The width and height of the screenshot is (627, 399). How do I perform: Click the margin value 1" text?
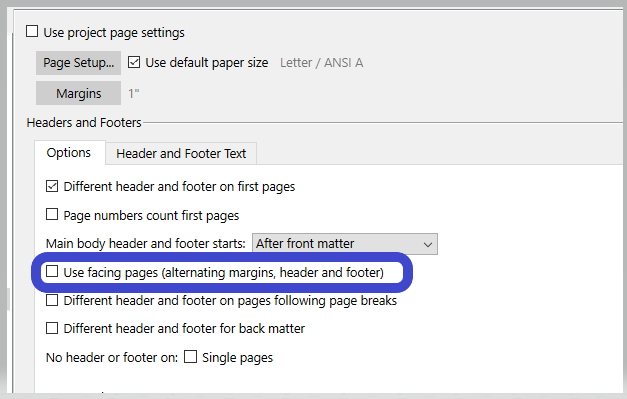tap(134, 94)
